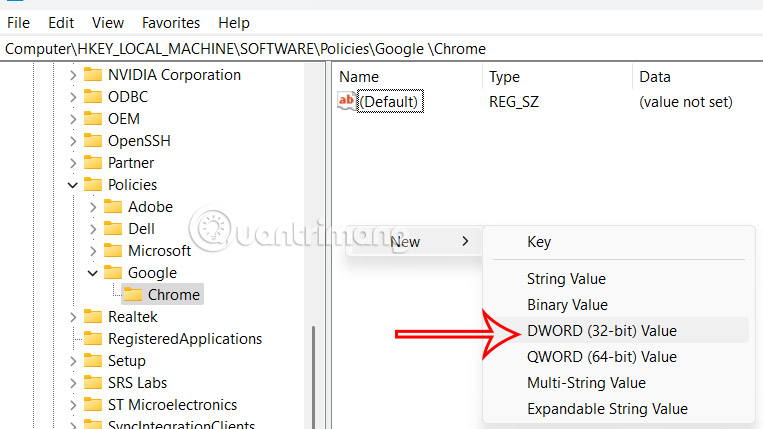This screenshot has height=429, width=763.
Task: Select the Policies tree label
Action: [132, 185]
